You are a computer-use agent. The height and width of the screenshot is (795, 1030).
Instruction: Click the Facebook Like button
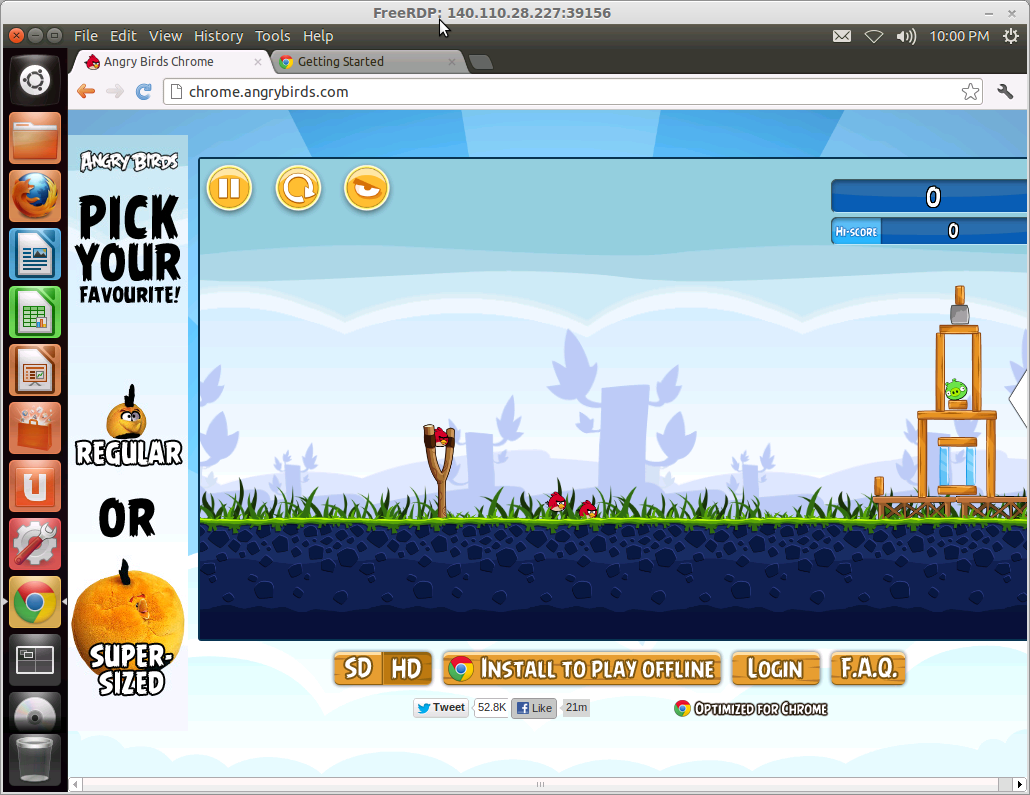534,708
